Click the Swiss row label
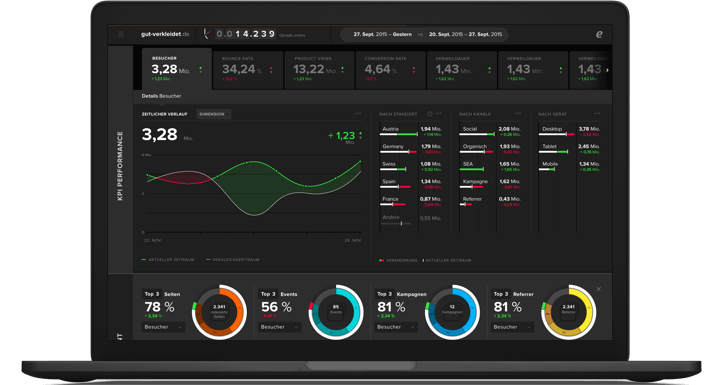 pos(389,164)
